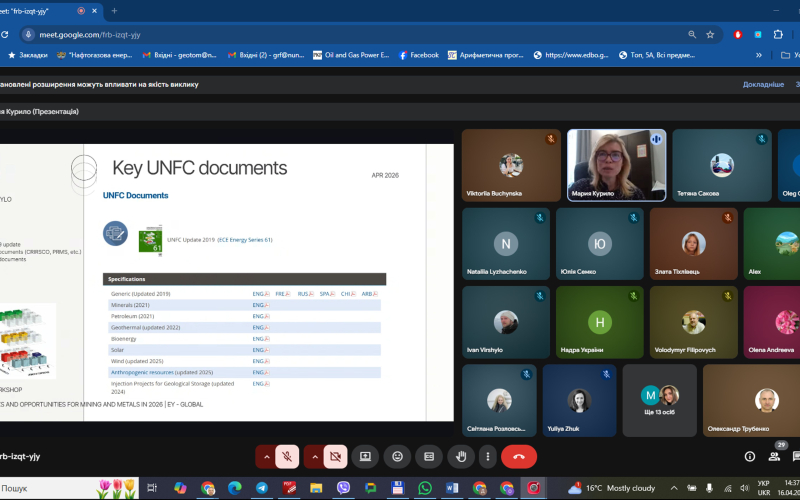This screenshot has height=500, width=800.
Task: Click the RUS link in Generic row
Action: [305, 294]
